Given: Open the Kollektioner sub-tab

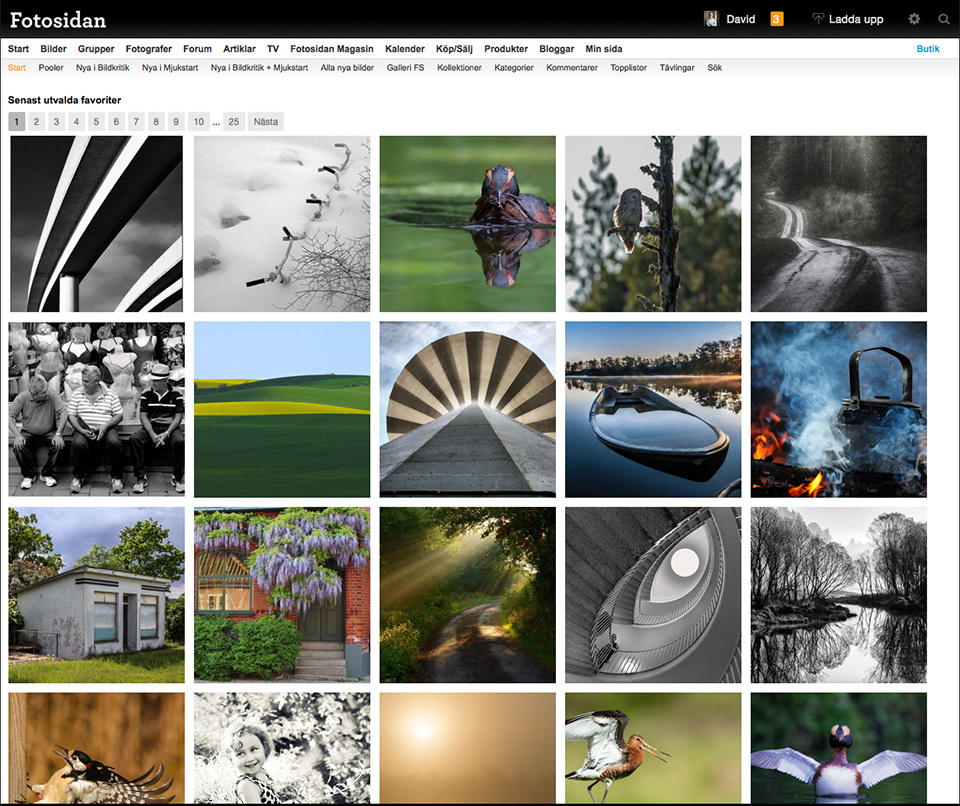Looking at the screenshot, I should tap(459, 68).
